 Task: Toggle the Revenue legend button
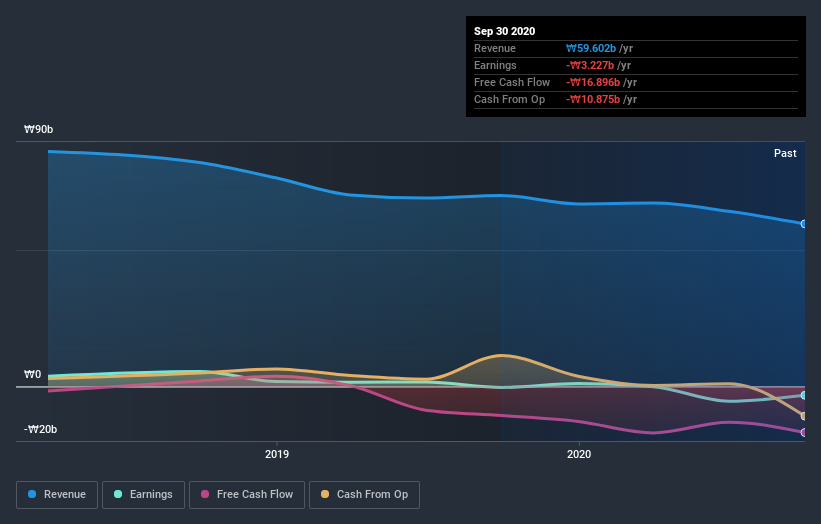[57, 495]
